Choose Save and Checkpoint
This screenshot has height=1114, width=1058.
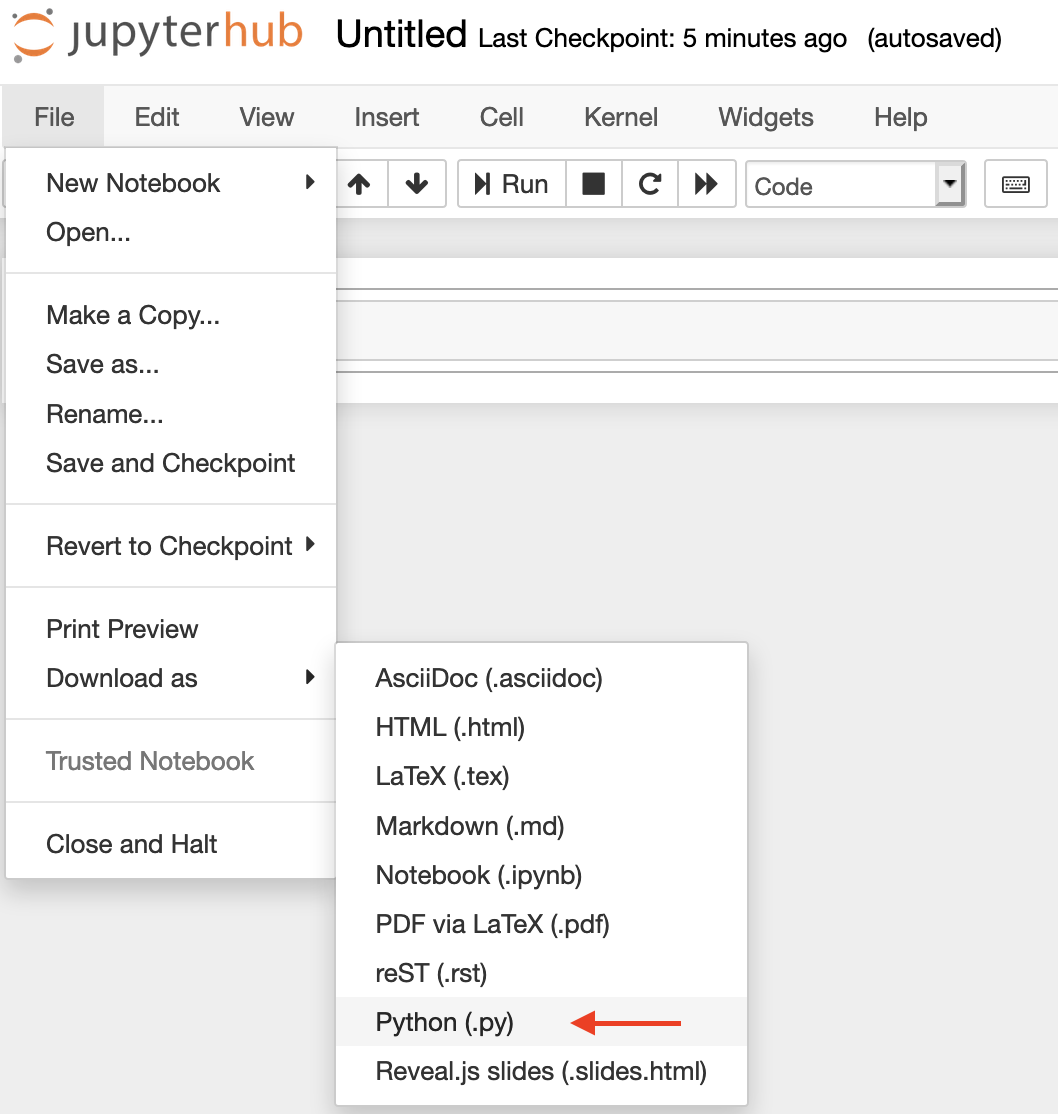[x=171, y=463]
